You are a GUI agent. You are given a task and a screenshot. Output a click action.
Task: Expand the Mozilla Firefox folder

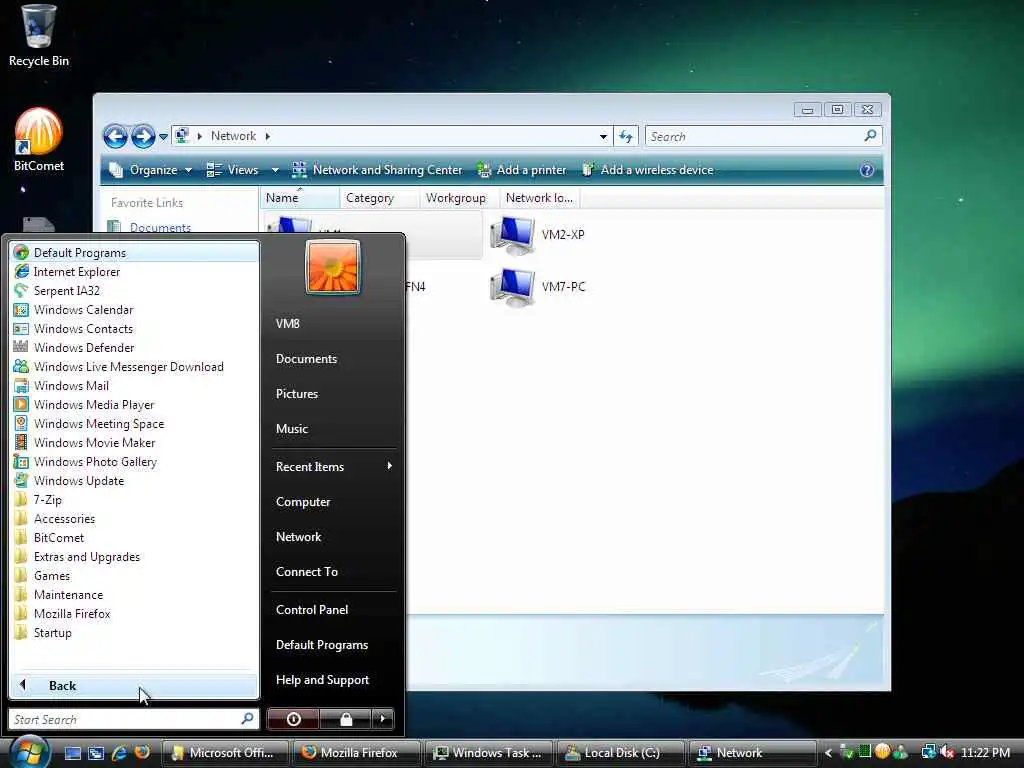pyautogui.click(x=135, y=613)
